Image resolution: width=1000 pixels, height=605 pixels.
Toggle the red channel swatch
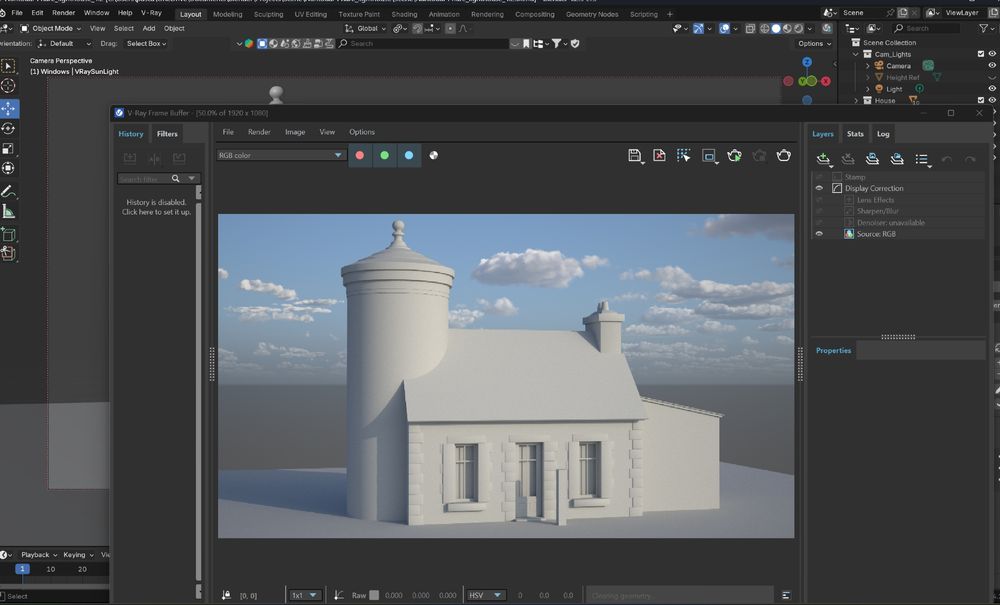coord(360,156)
